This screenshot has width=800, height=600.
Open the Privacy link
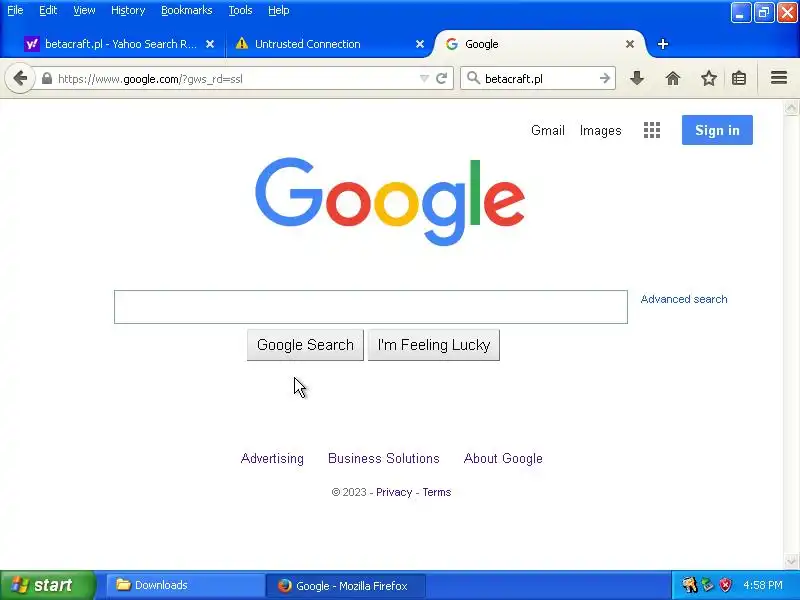coord(394,492)
